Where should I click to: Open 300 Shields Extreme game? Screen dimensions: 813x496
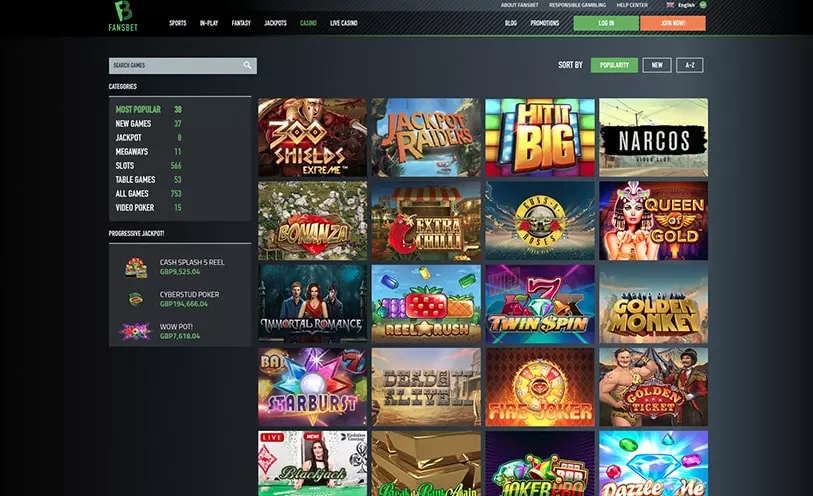click(312, 137)
